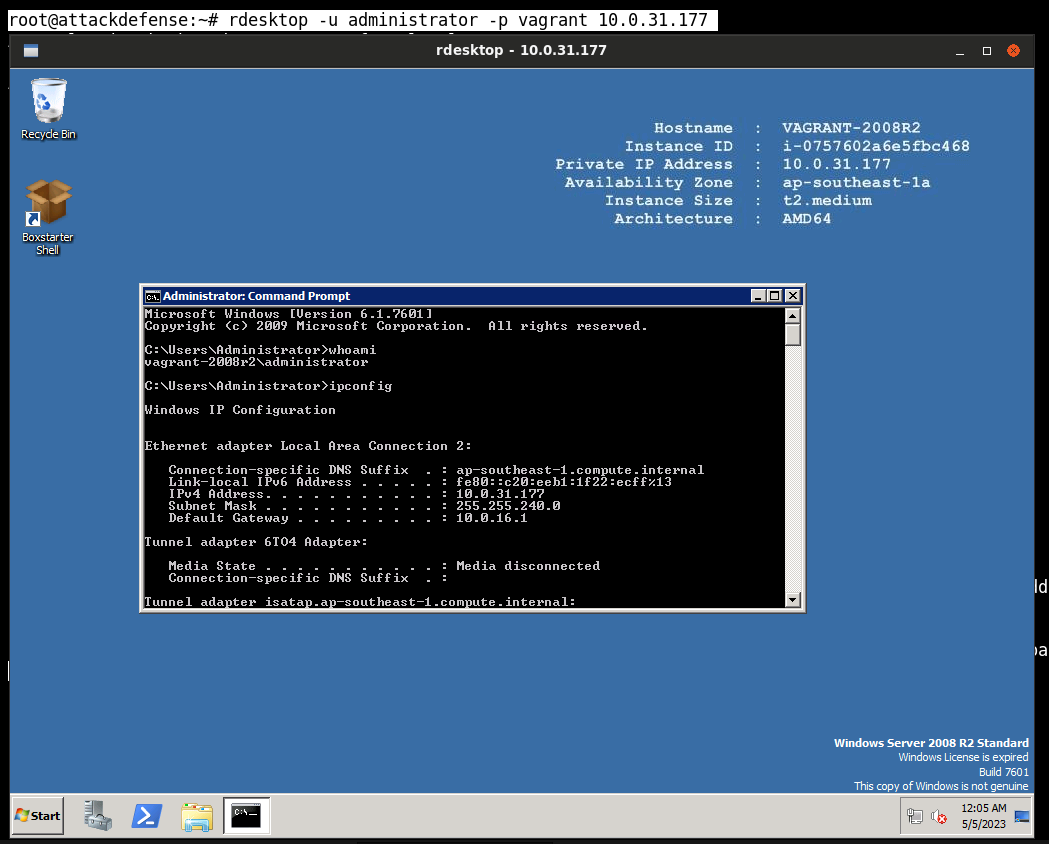Click the Start button on taskbar

(x=38, y=815)
